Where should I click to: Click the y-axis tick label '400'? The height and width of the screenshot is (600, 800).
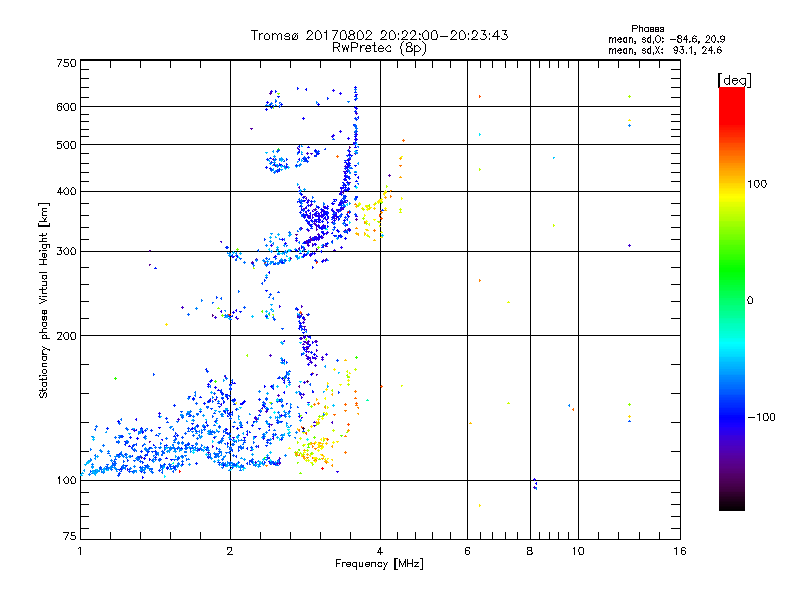pos(66,191)
